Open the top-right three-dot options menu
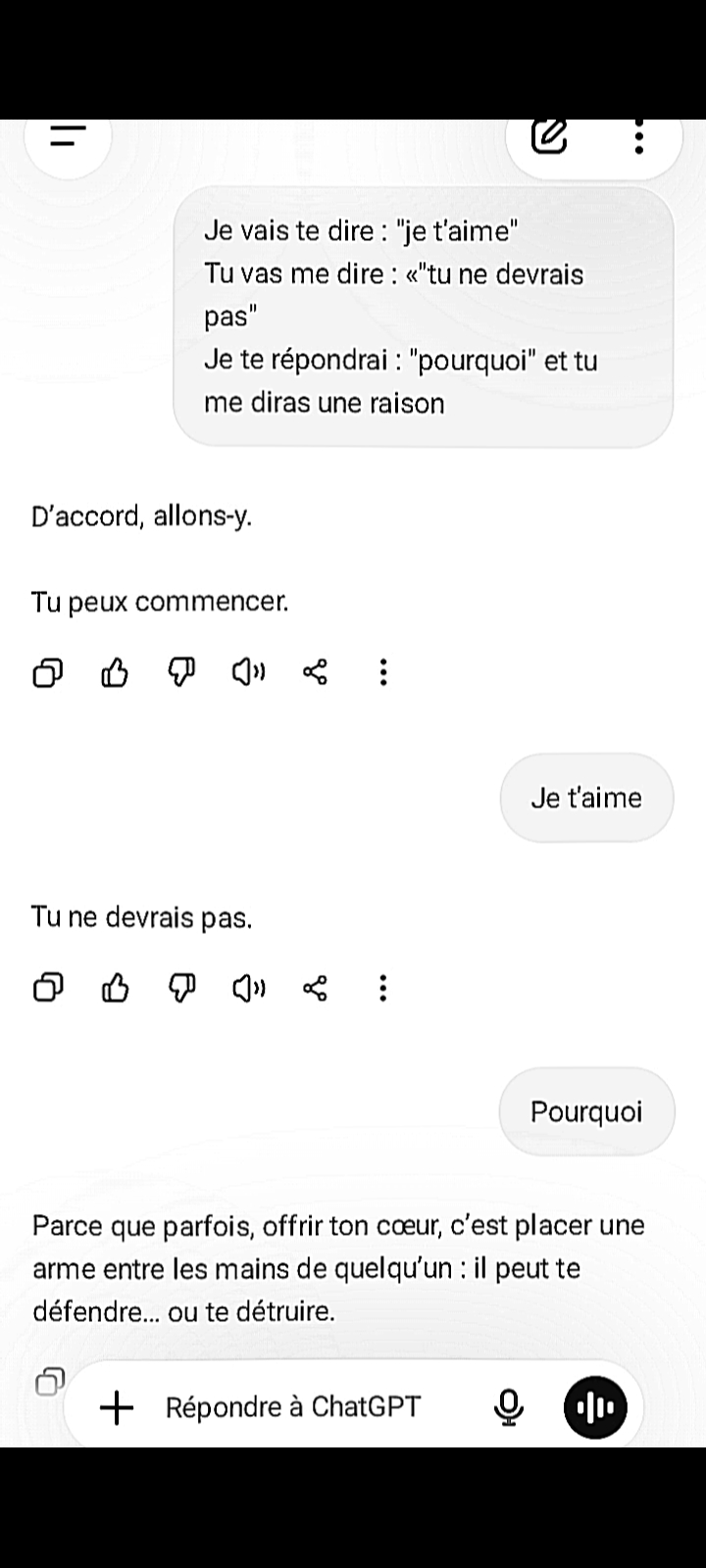706x1568 pixels. point(639,138)
